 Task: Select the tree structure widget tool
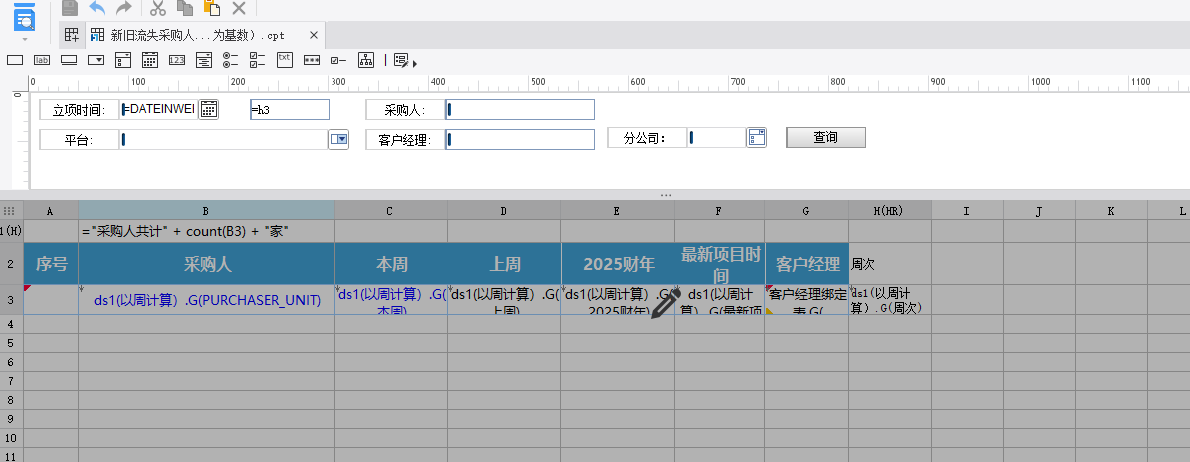pyautogui.click(x=366, y=60)
